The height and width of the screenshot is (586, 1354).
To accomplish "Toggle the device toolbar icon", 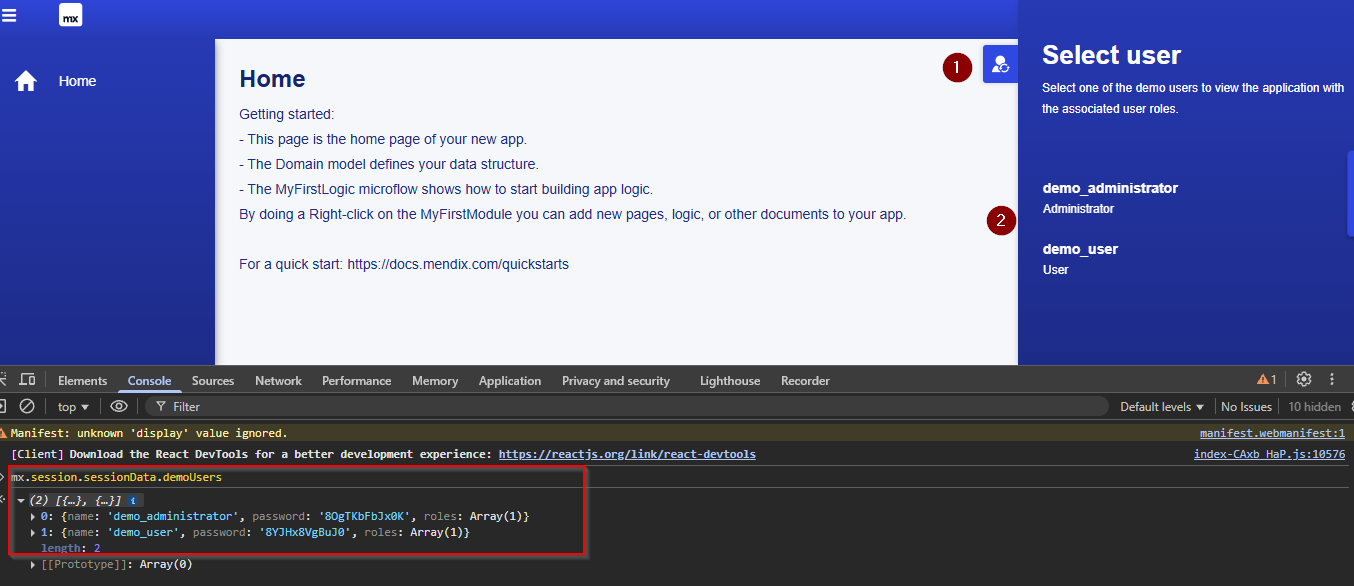I will tap(27, 380).
